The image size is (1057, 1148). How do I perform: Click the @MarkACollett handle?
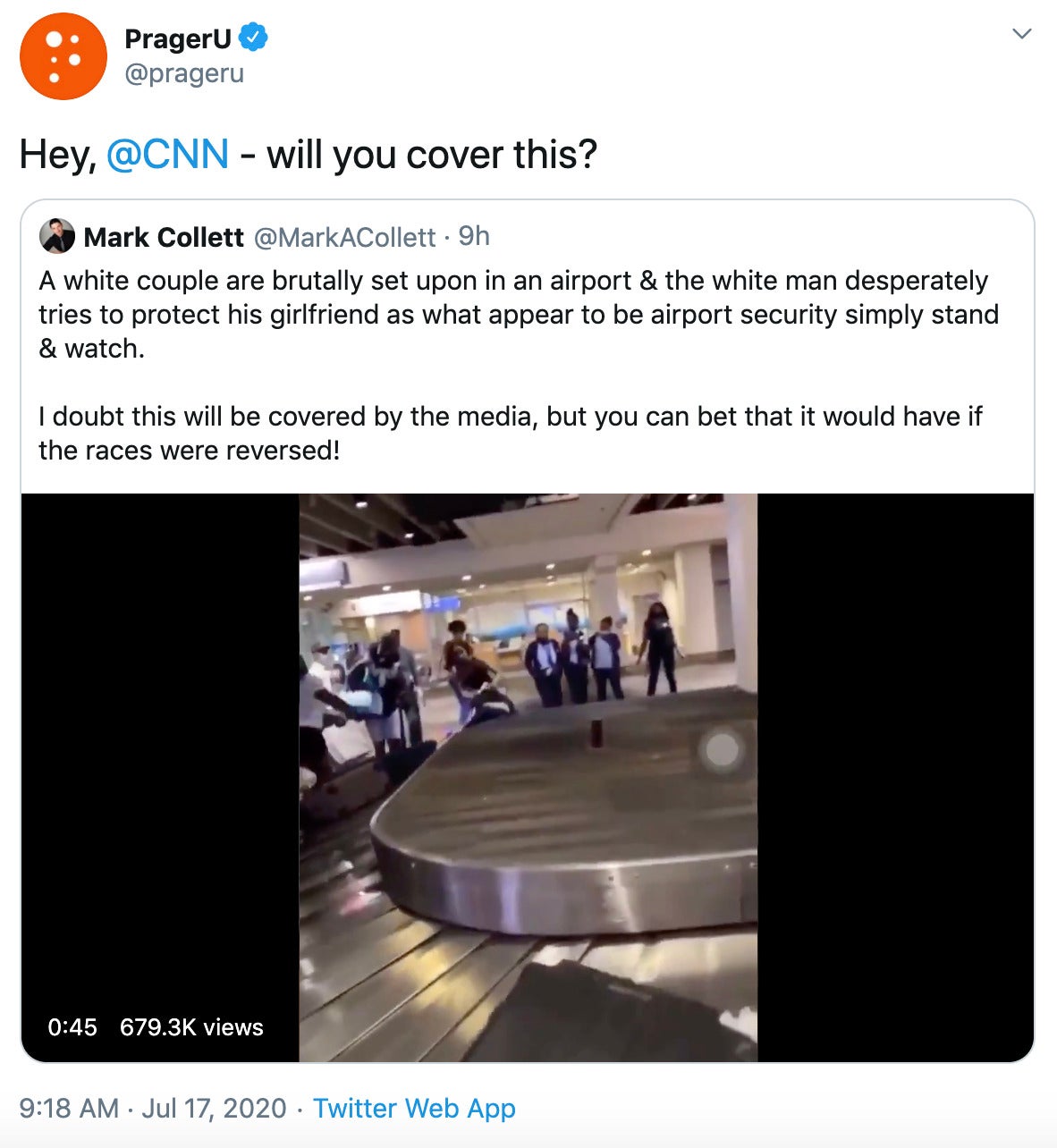click(x=345, y=237)
